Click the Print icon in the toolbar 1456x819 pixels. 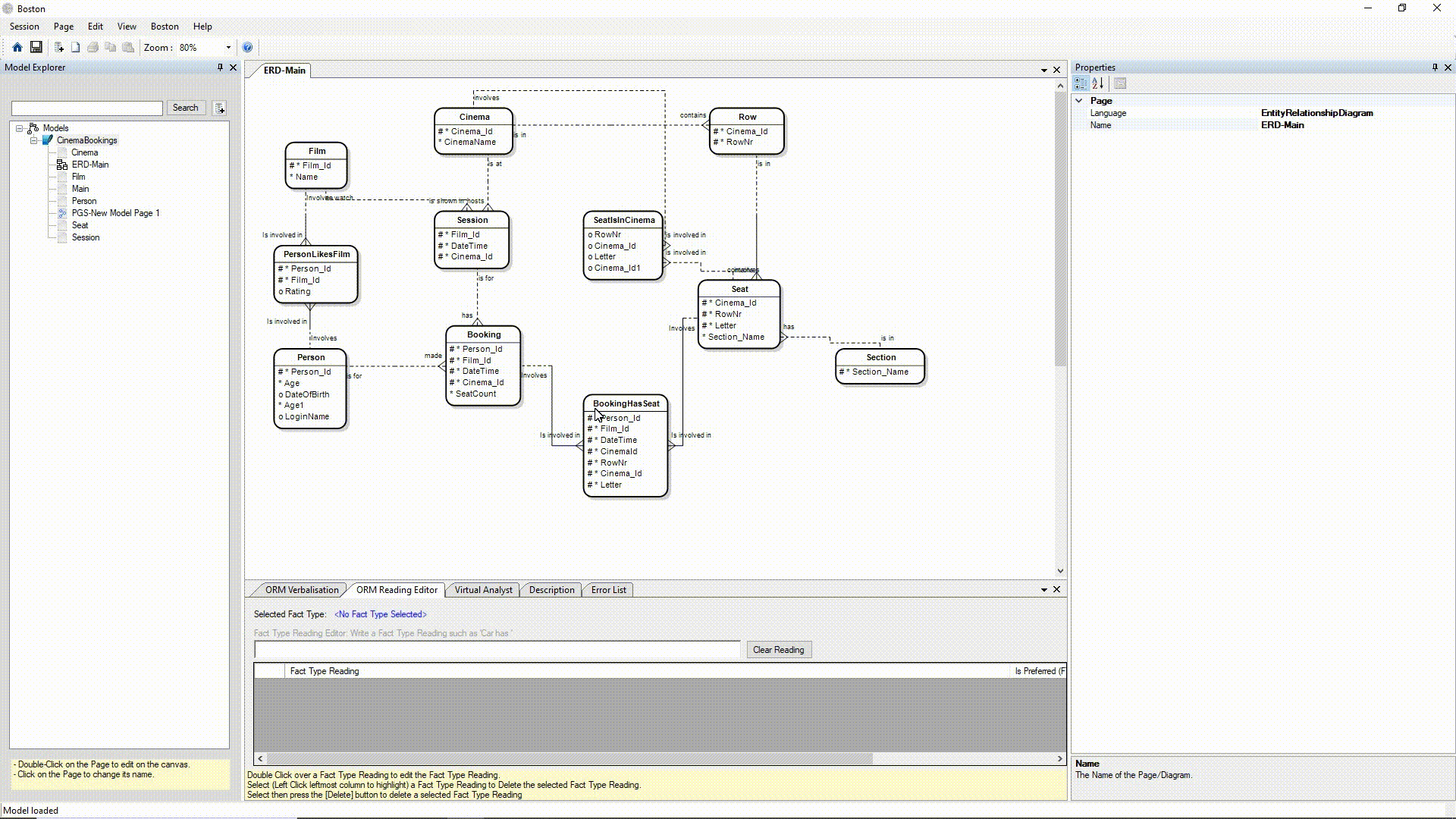(x=93, y=47)
